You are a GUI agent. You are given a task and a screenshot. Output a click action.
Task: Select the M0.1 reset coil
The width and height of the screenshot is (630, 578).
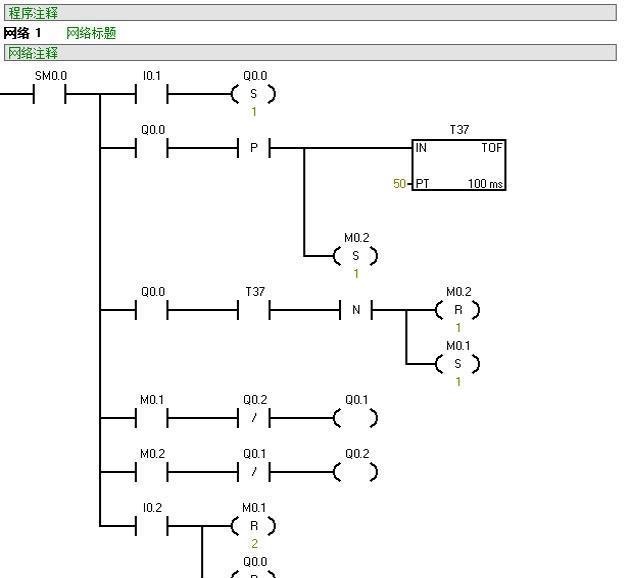[x=254, y=526]
